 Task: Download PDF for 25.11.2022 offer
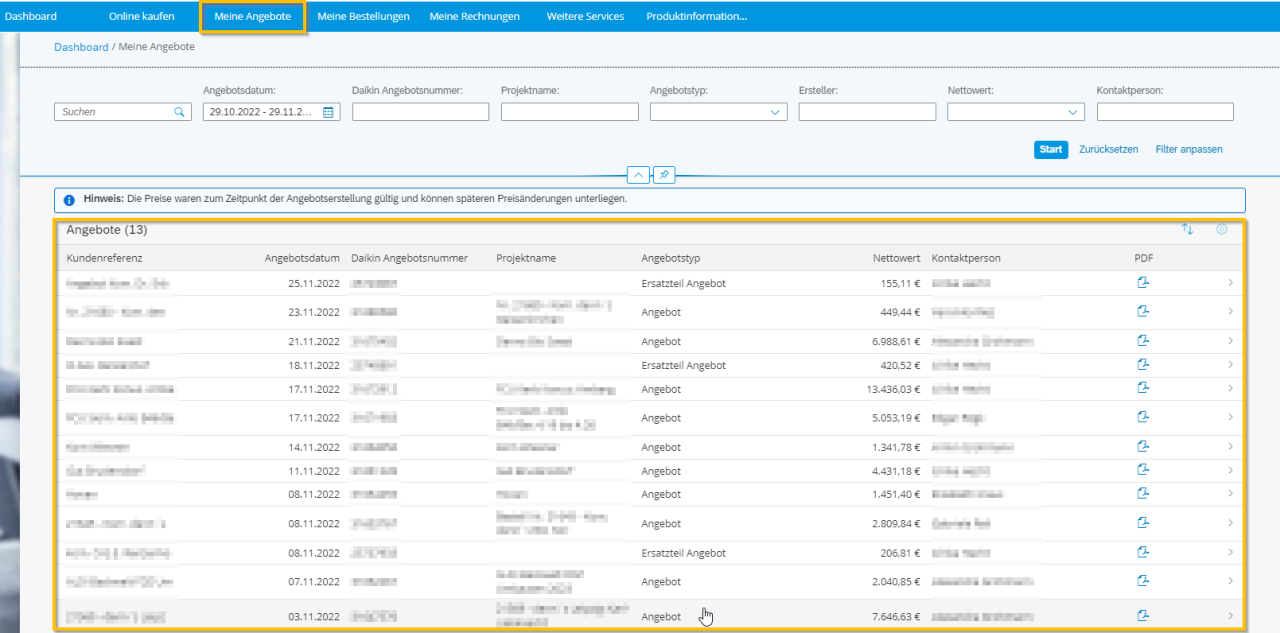(x=1143, y=283)
